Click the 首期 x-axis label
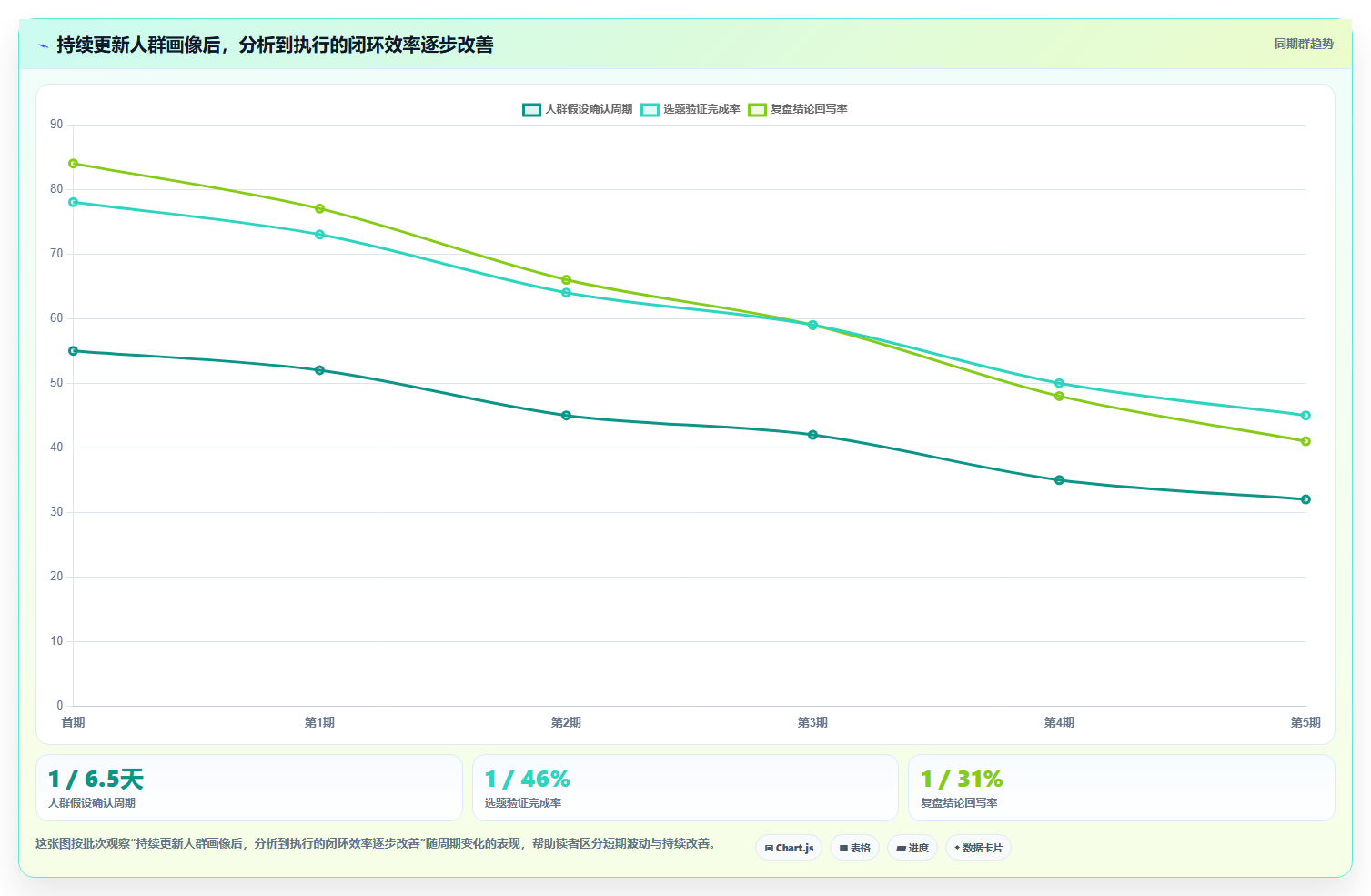Image resolution: width=1371 pixels, height=896 pixels. click(73, 722)
